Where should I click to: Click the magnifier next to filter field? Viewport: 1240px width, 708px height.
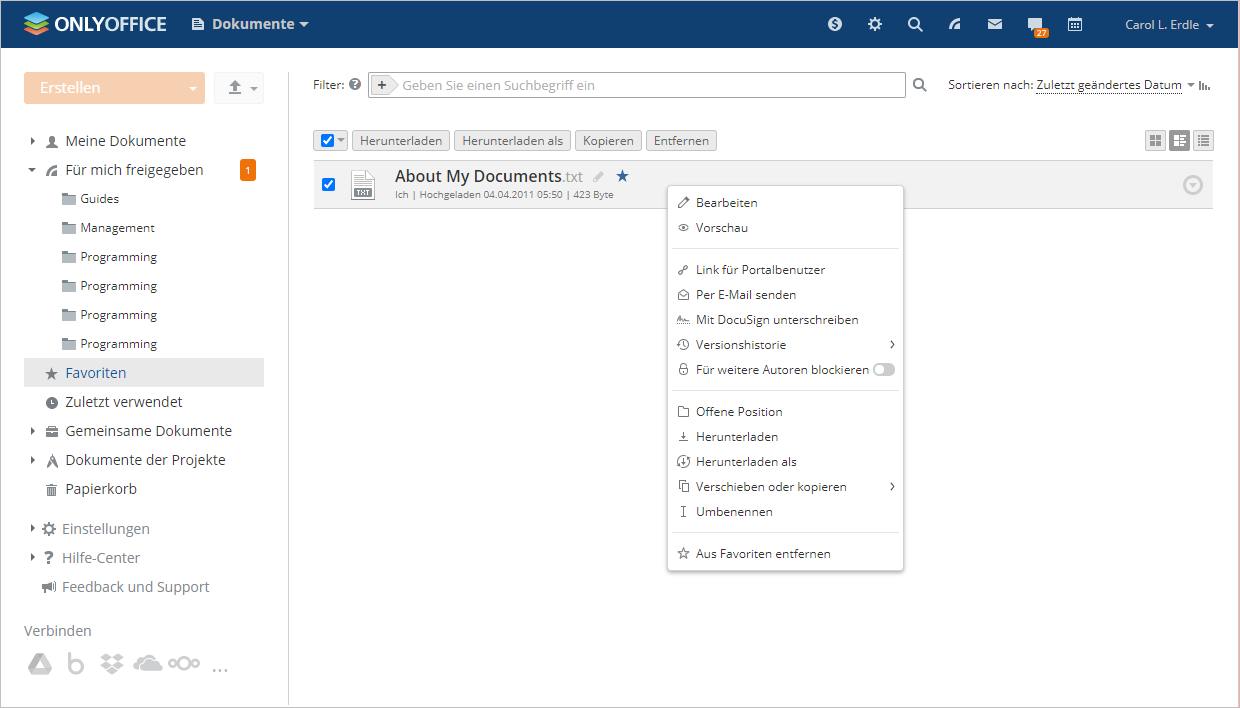(x=920, y=85)
